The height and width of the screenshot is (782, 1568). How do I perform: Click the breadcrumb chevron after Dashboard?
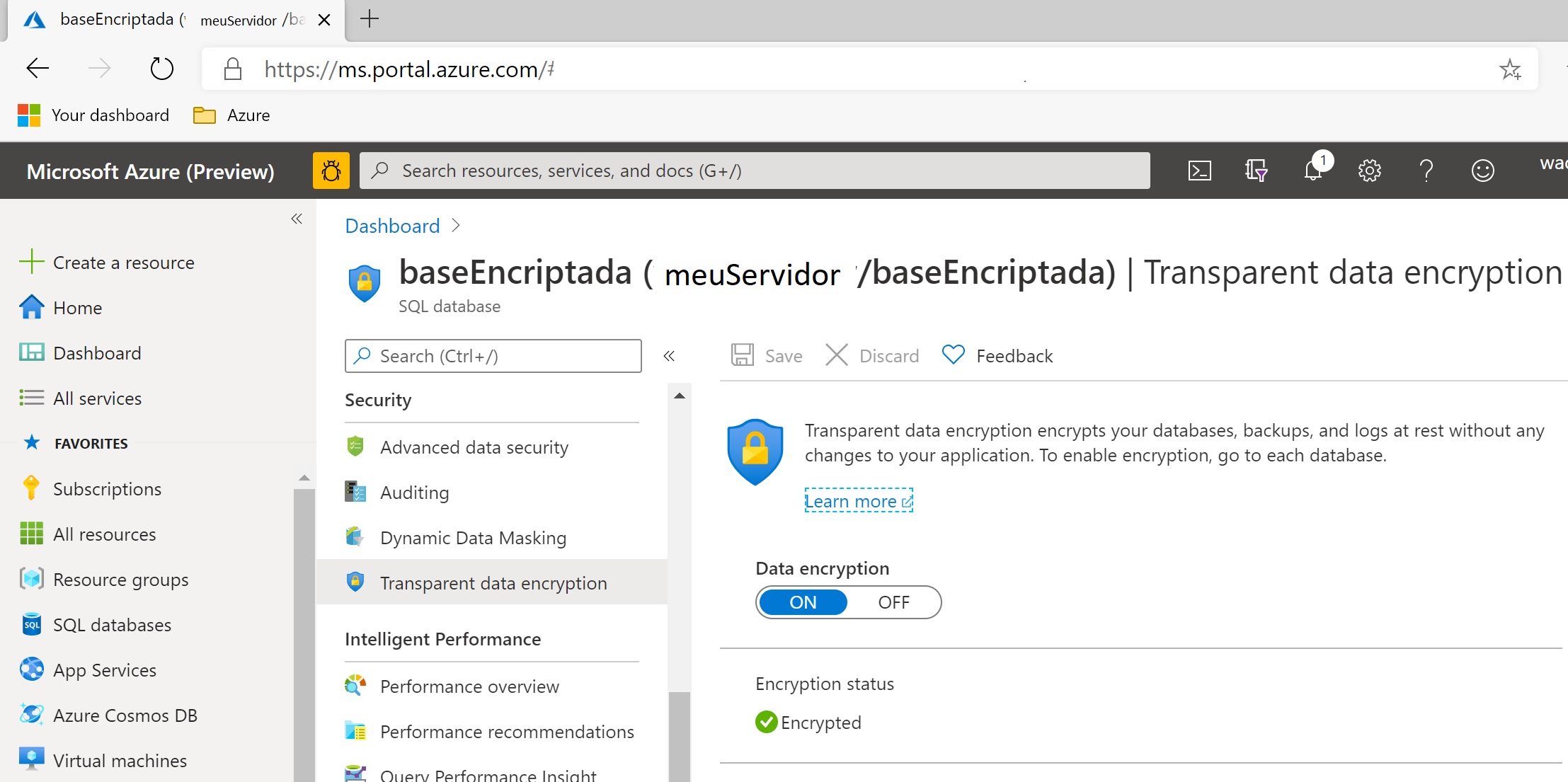[456, 226]
